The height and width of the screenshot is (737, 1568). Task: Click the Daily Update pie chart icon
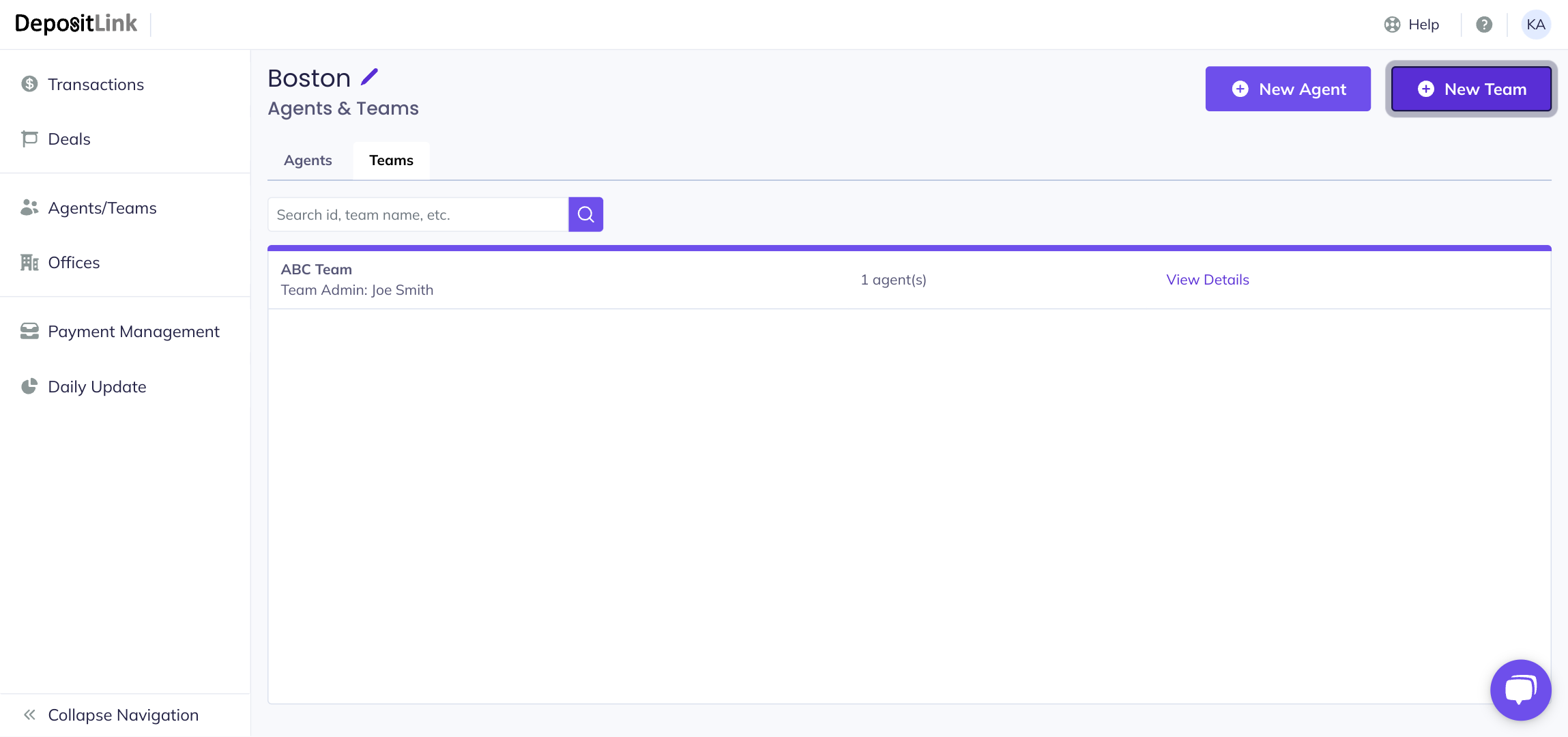click(29, 386)
